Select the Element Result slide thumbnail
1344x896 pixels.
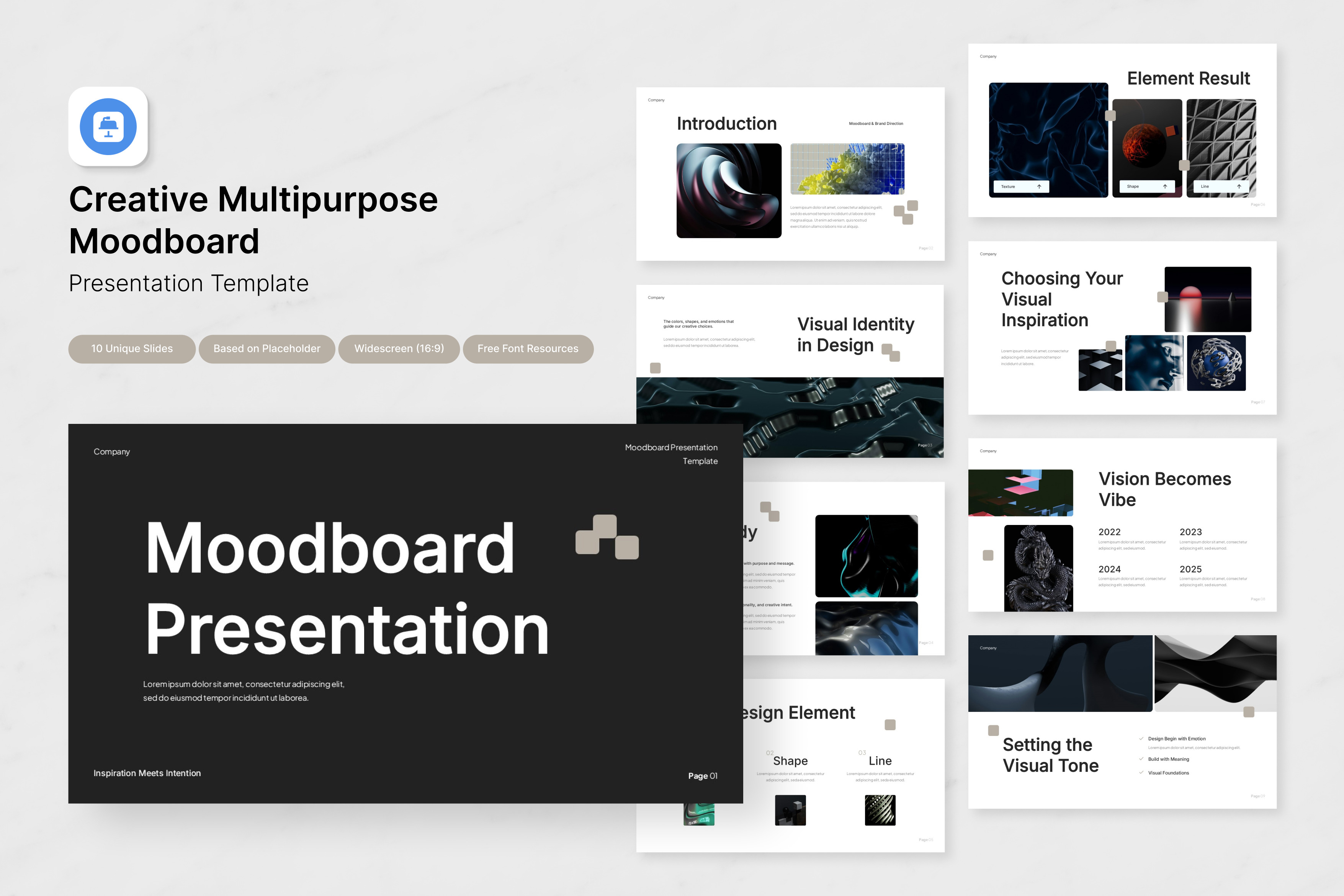(1122, 130)
